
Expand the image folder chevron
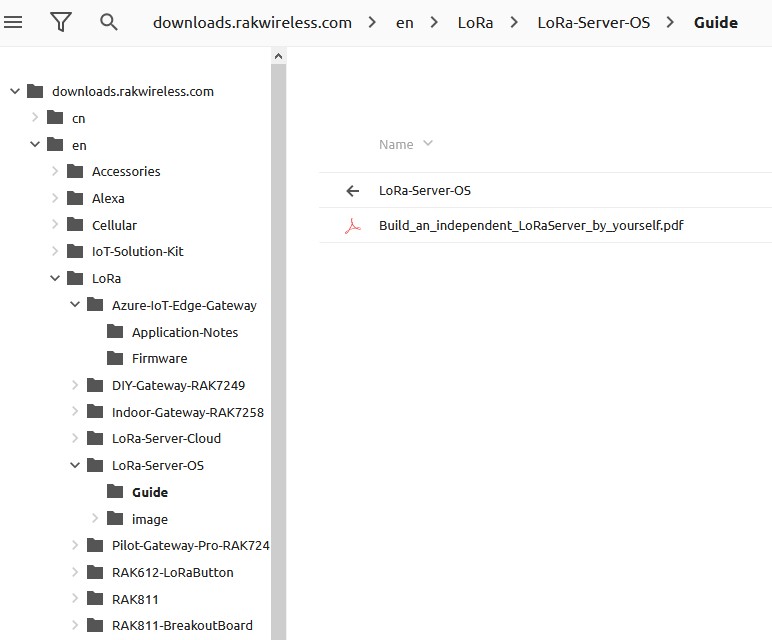point(95,518)
